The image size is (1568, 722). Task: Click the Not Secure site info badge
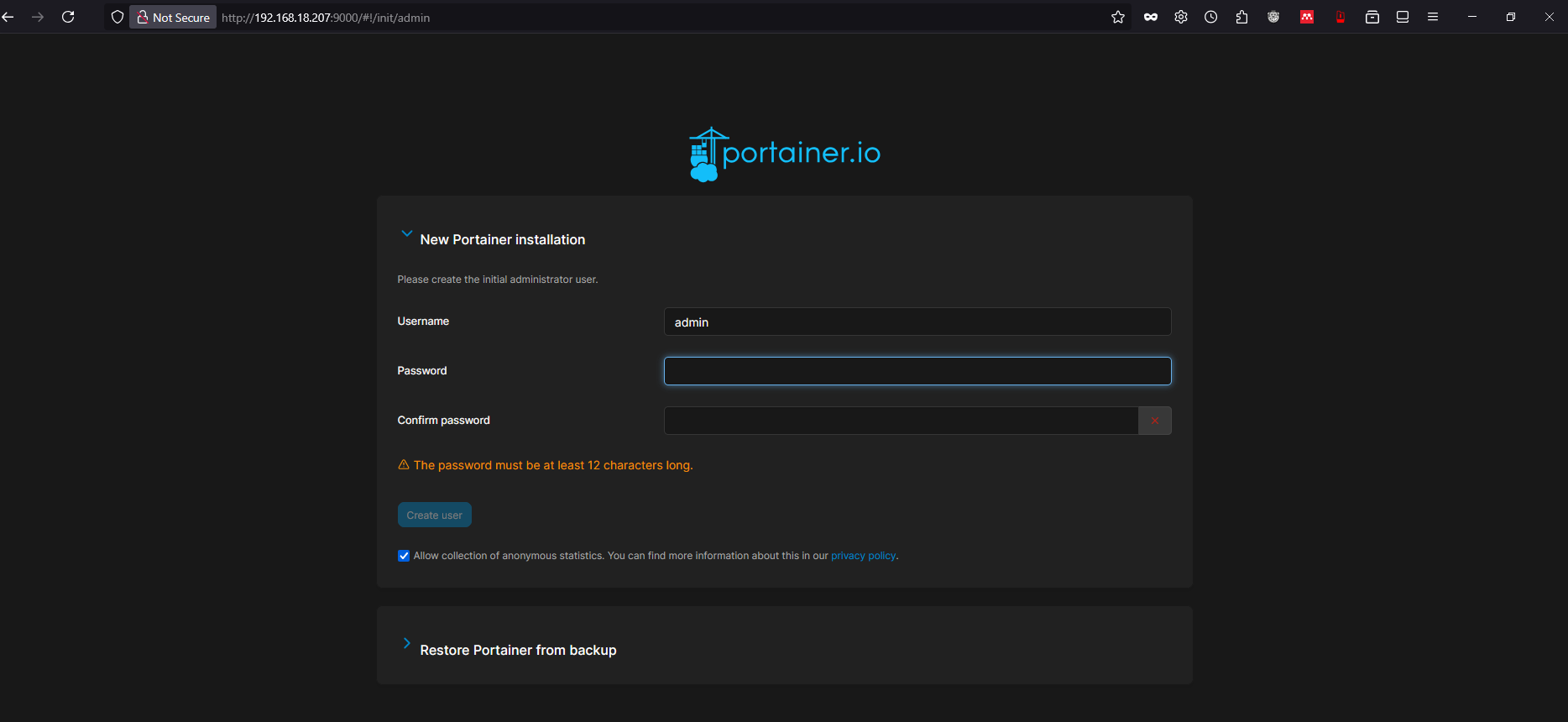pyautogui.click(x=173, y=17)
